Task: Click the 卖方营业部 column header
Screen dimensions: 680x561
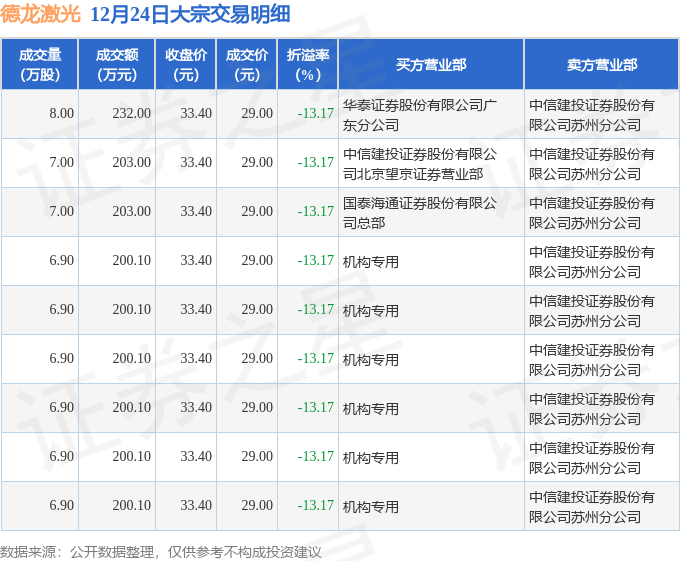Action: click(602, 65)
